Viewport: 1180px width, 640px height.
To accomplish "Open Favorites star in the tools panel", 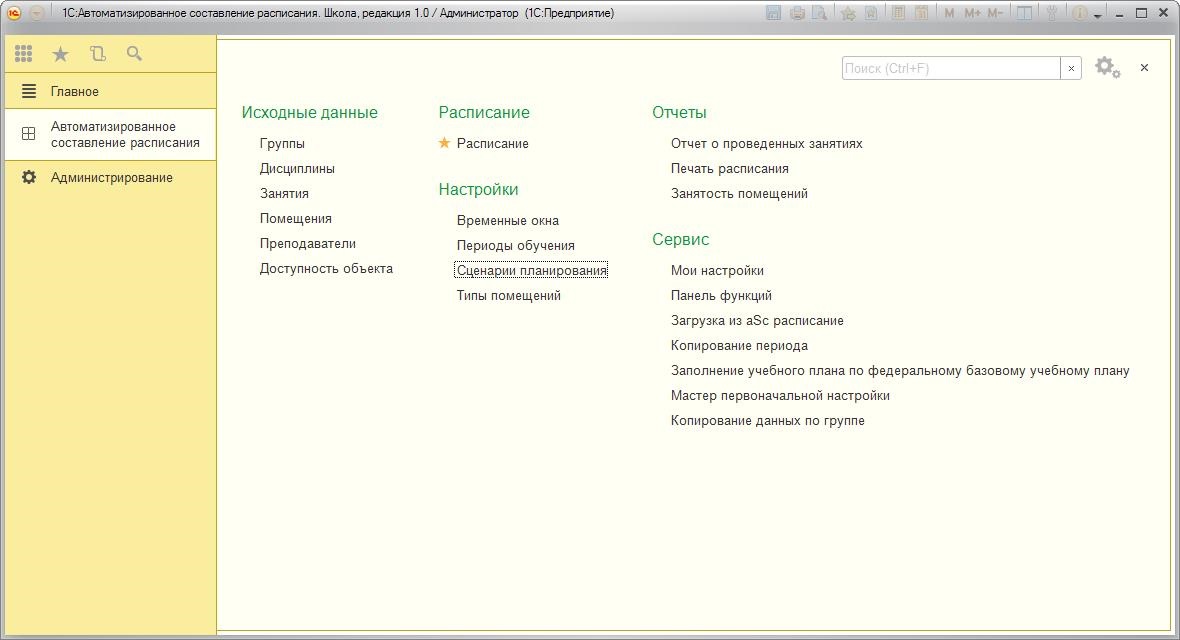I will [x=60, y=54].
